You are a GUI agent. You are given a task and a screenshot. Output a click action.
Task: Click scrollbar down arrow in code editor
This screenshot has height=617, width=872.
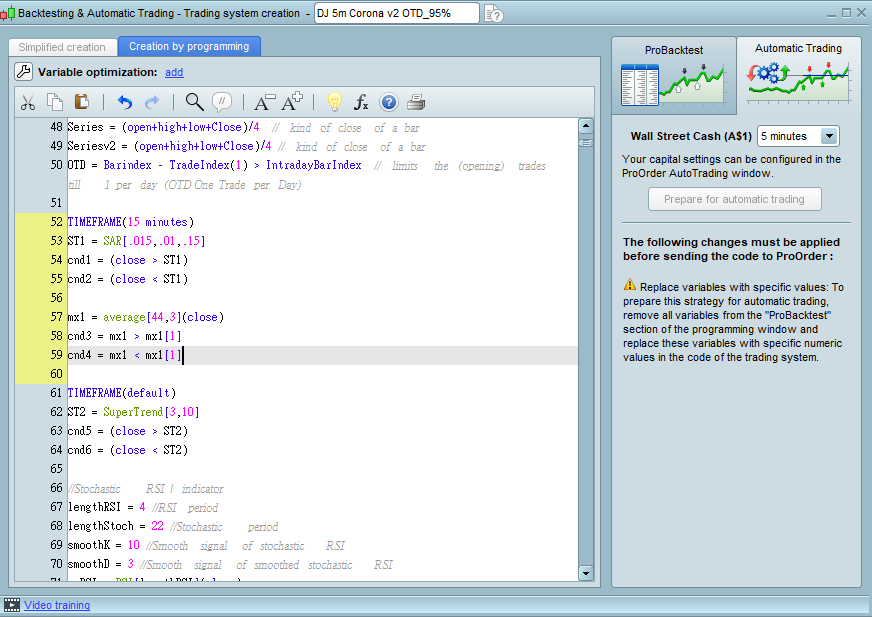click(x=586, y=572)
